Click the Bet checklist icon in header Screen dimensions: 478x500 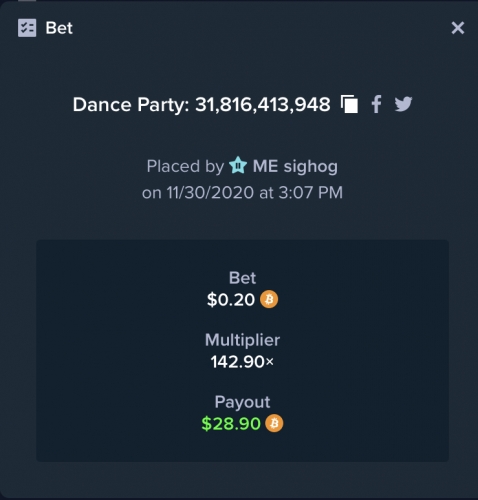pos(27,28)
